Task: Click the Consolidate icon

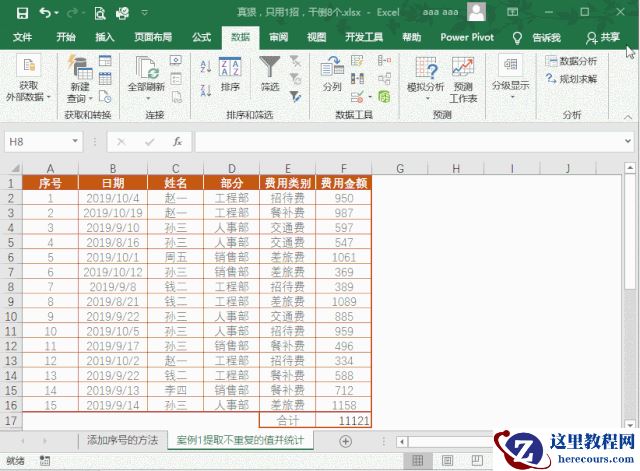Action: pyautogui.click(x=384, y=61)
